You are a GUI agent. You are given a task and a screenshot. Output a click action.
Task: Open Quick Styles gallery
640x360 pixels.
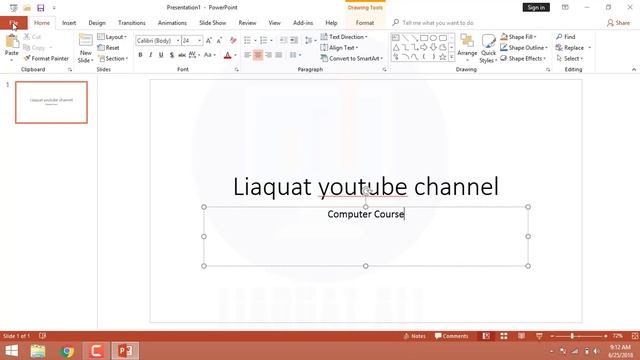tap(488, 49)
